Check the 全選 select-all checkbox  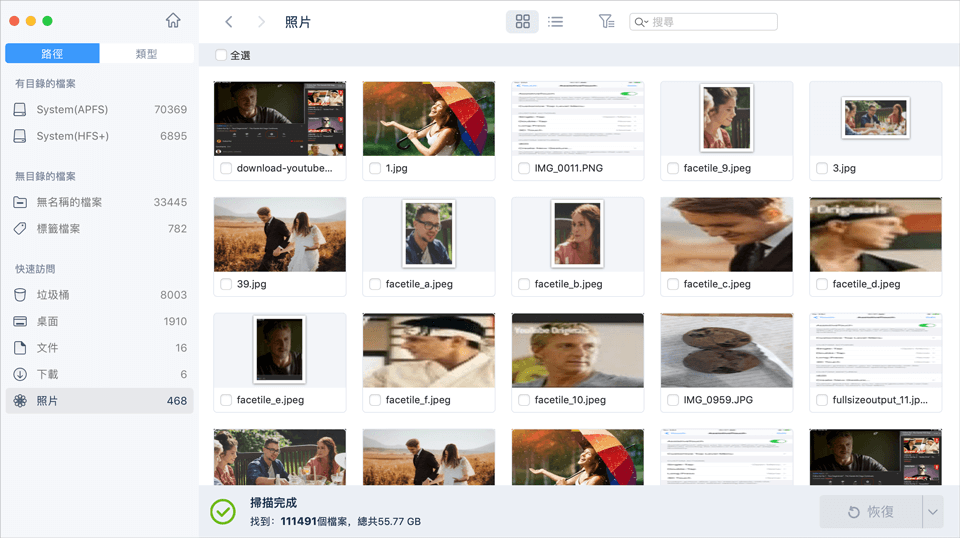click(x=221, y=56)
